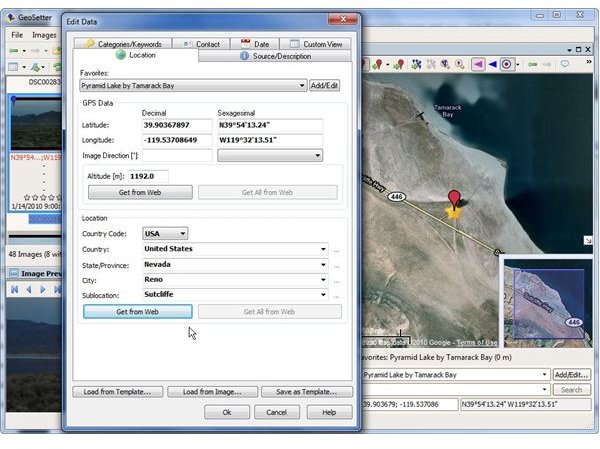Click the Ok button

click(x=227, y=412)
